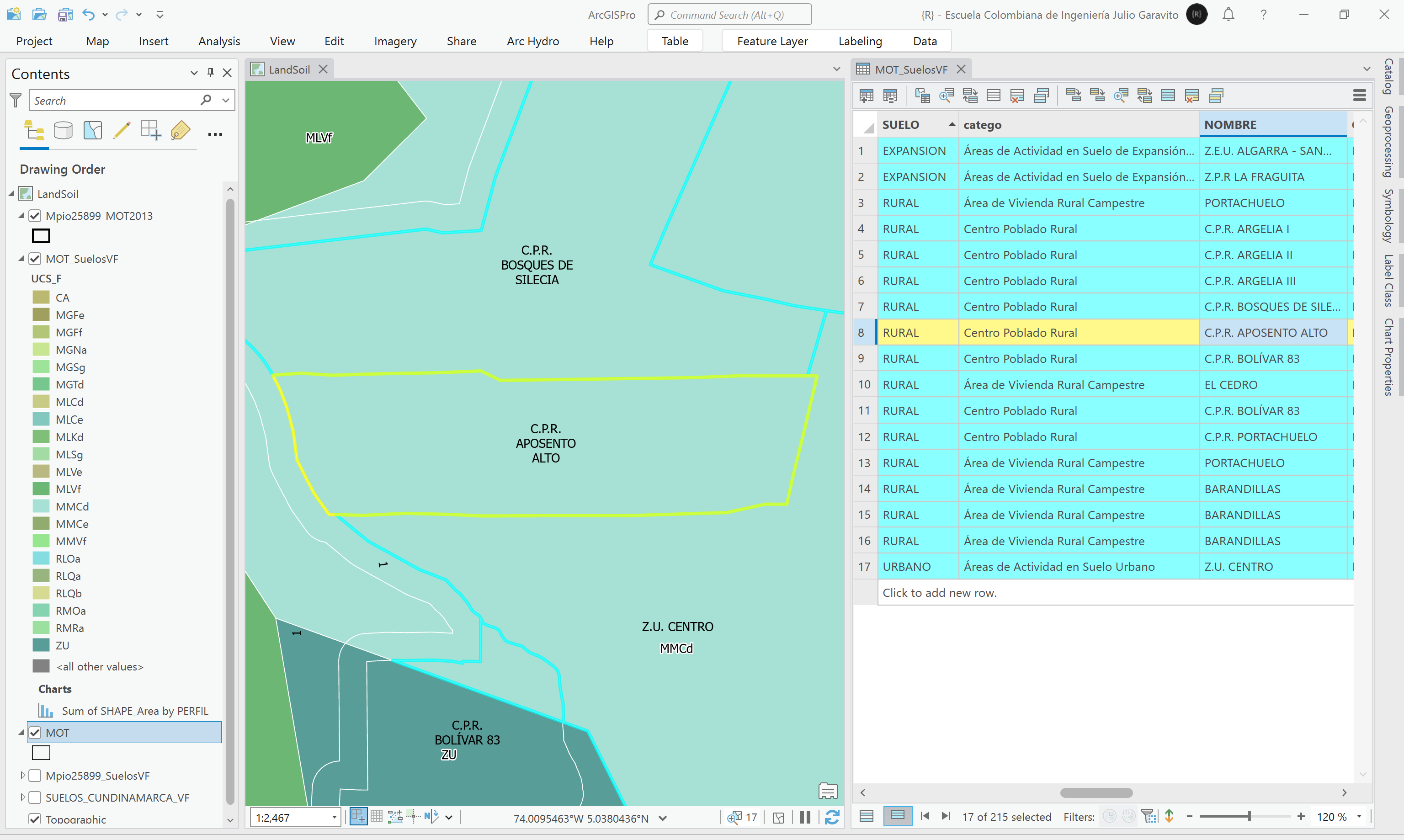This screenshot has width=1404, height=840.
Task: Check the SUELOS_CUNDINAMARCA_VF layer visibility
Action: tap(35, 797)
